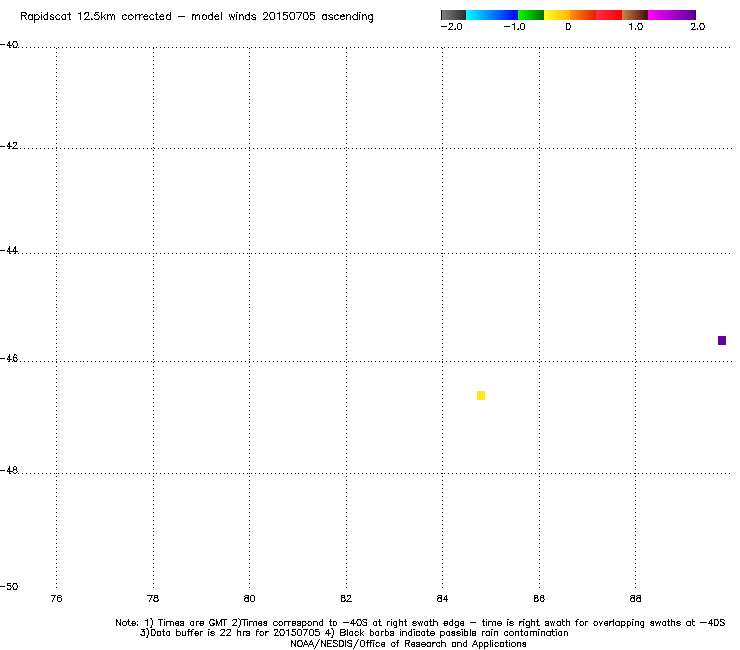Click the note line 'Times are GMT'
740x650 pixels.
click(193, 623)
